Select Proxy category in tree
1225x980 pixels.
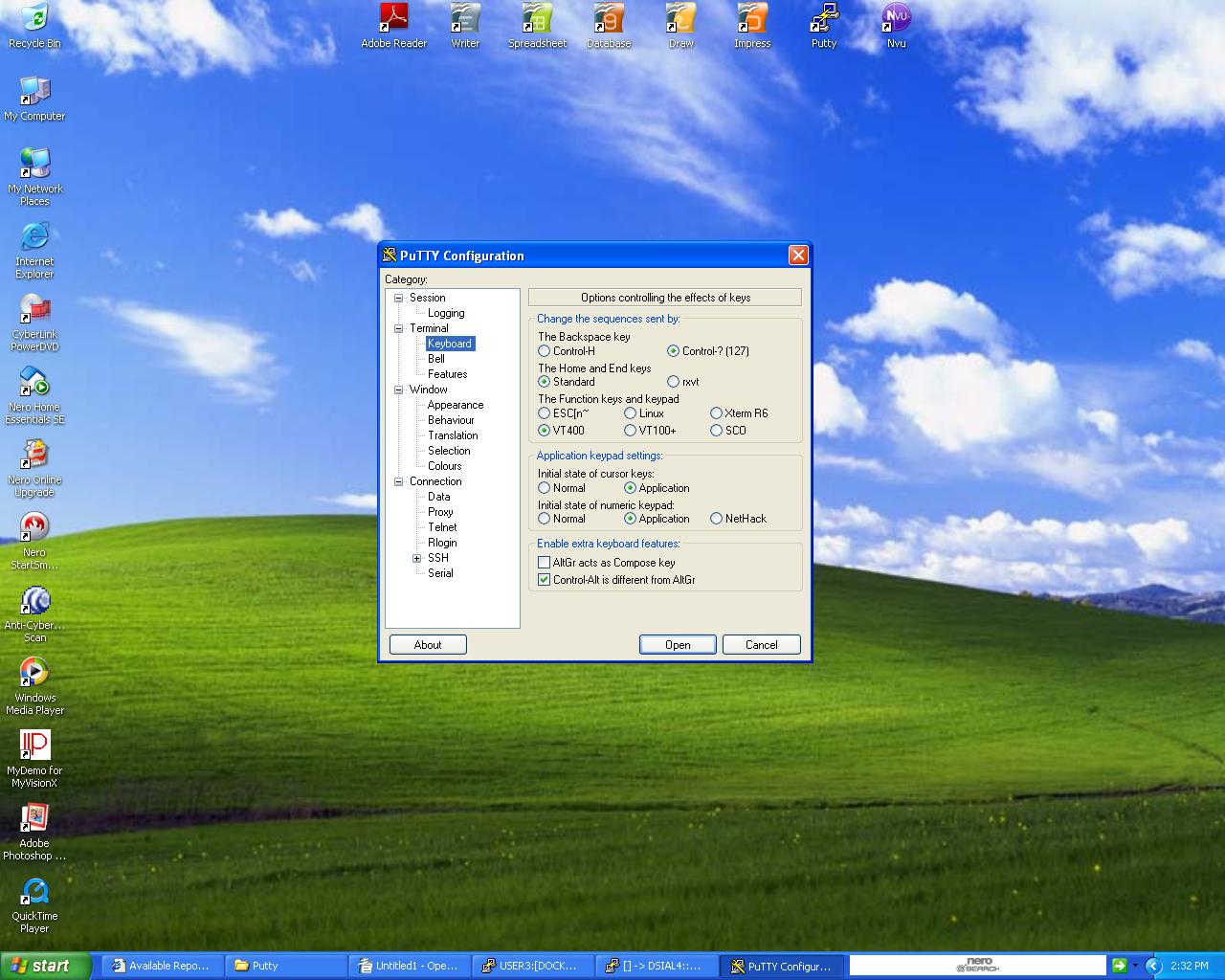(440, 512)
